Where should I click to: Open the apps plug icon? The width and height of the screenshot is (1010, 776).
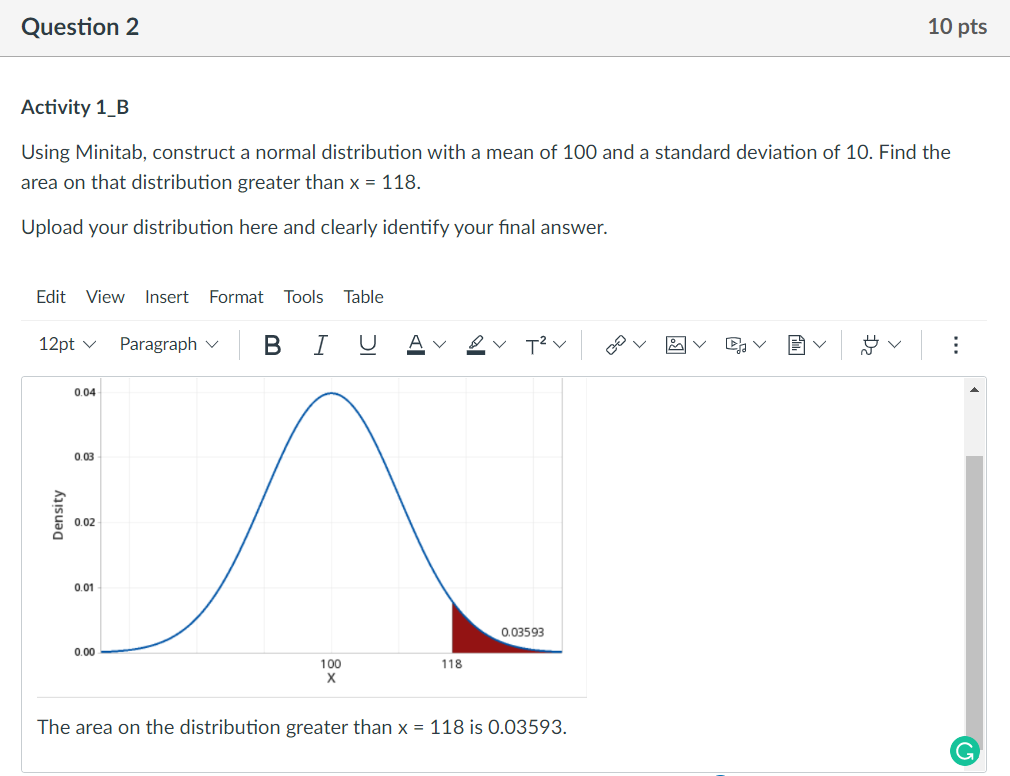click(873, 345)
